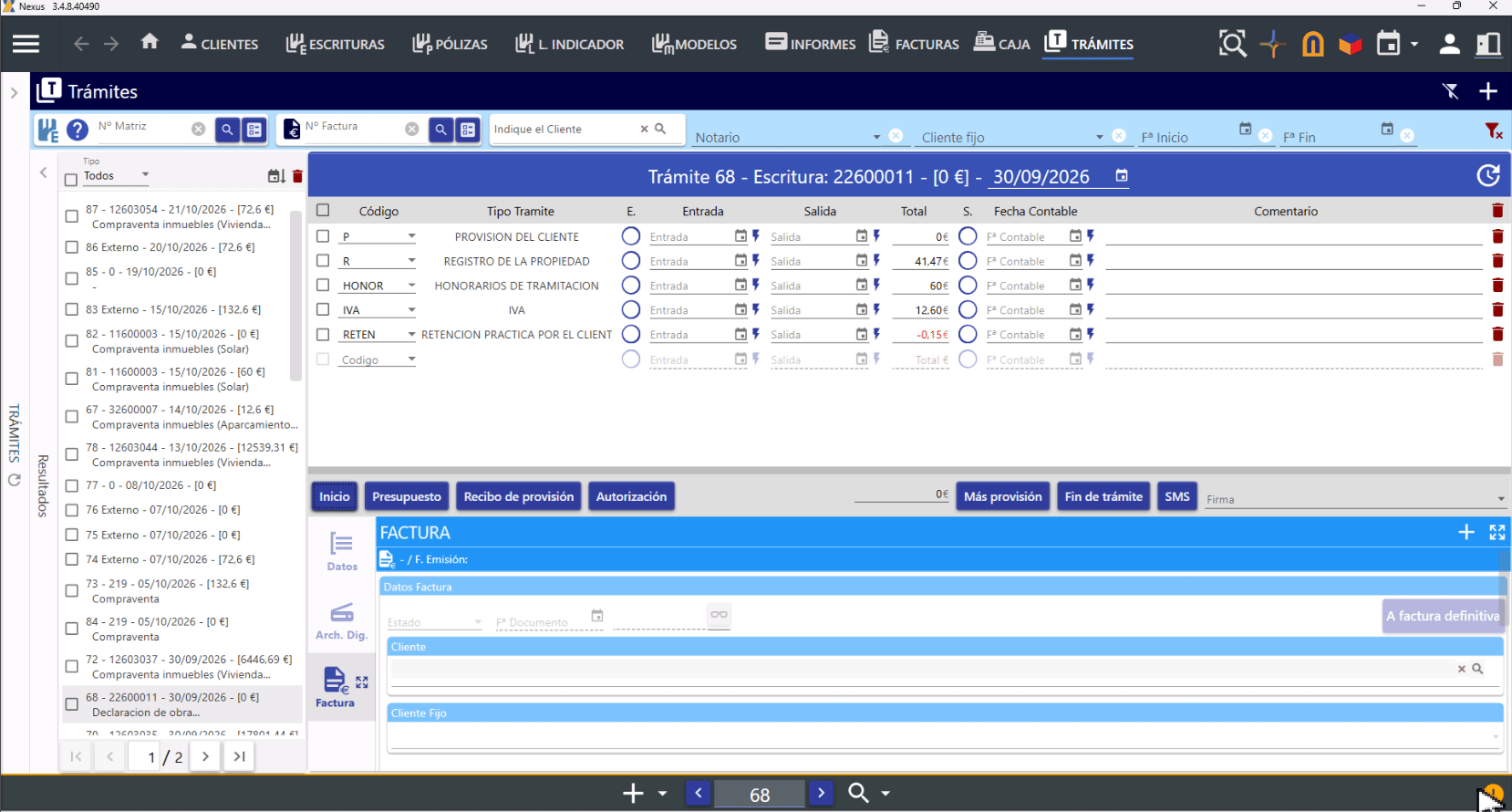Screen dimensions: 1512x812
Task: Search by Nº Matriz magnifier button
Action: tap(227, 130)
